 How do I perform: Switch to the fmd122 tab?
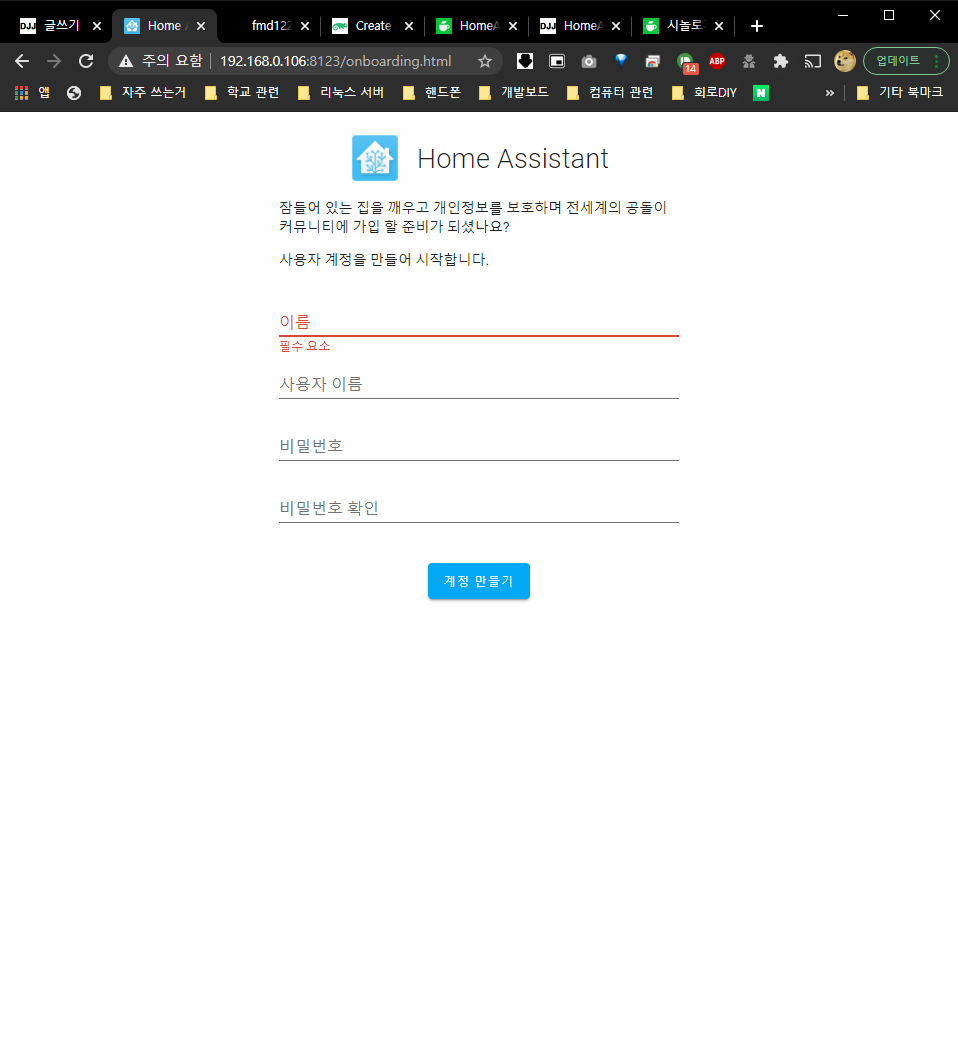[272, 26]
